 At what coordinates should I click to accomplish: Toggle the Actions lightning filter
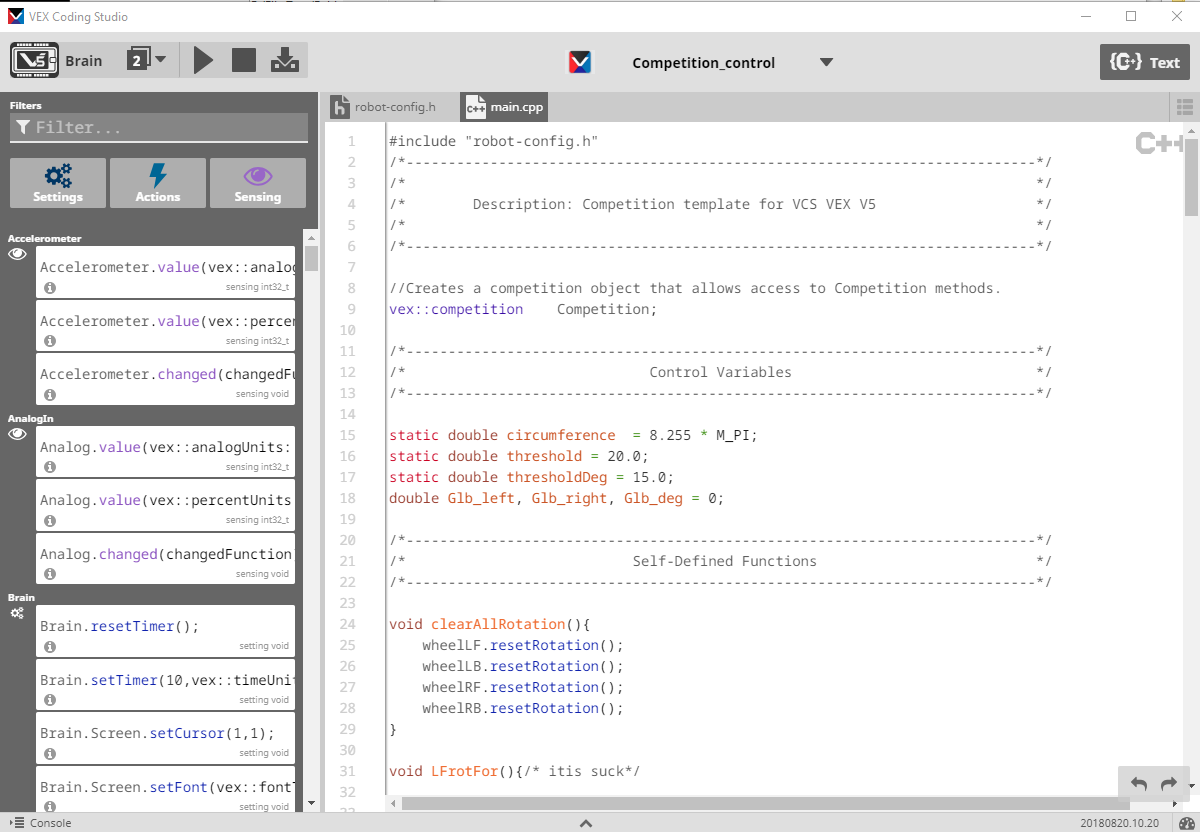click(158, 183)
